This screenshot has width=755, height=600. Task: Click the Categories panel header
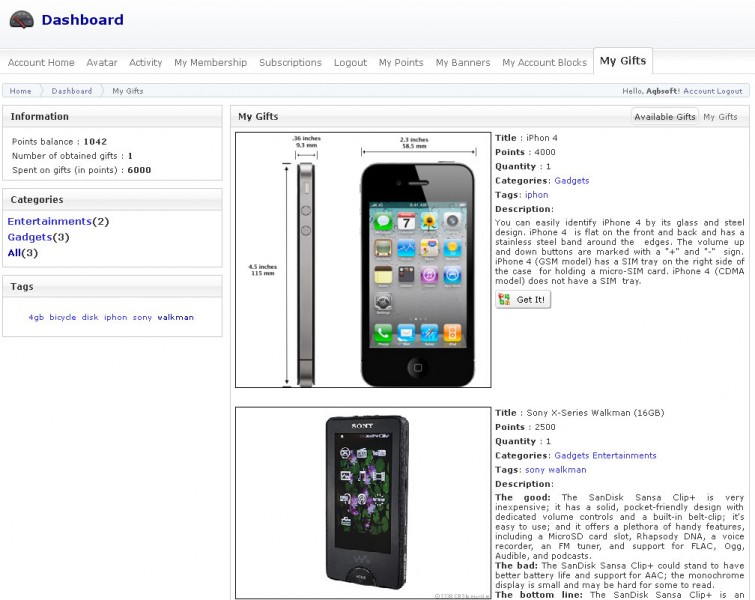(112, 199)
